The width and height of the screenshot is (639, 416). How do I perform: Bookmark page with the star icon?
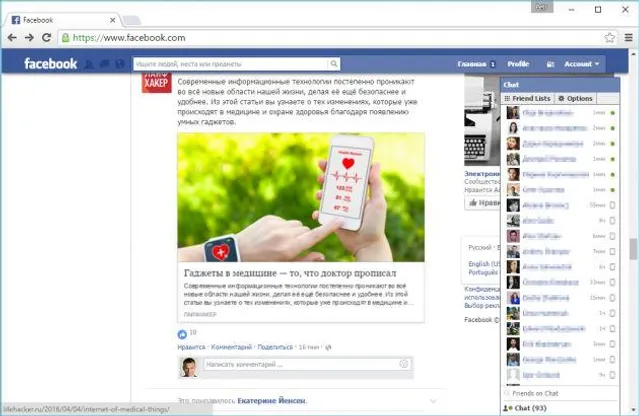point(609,37)
